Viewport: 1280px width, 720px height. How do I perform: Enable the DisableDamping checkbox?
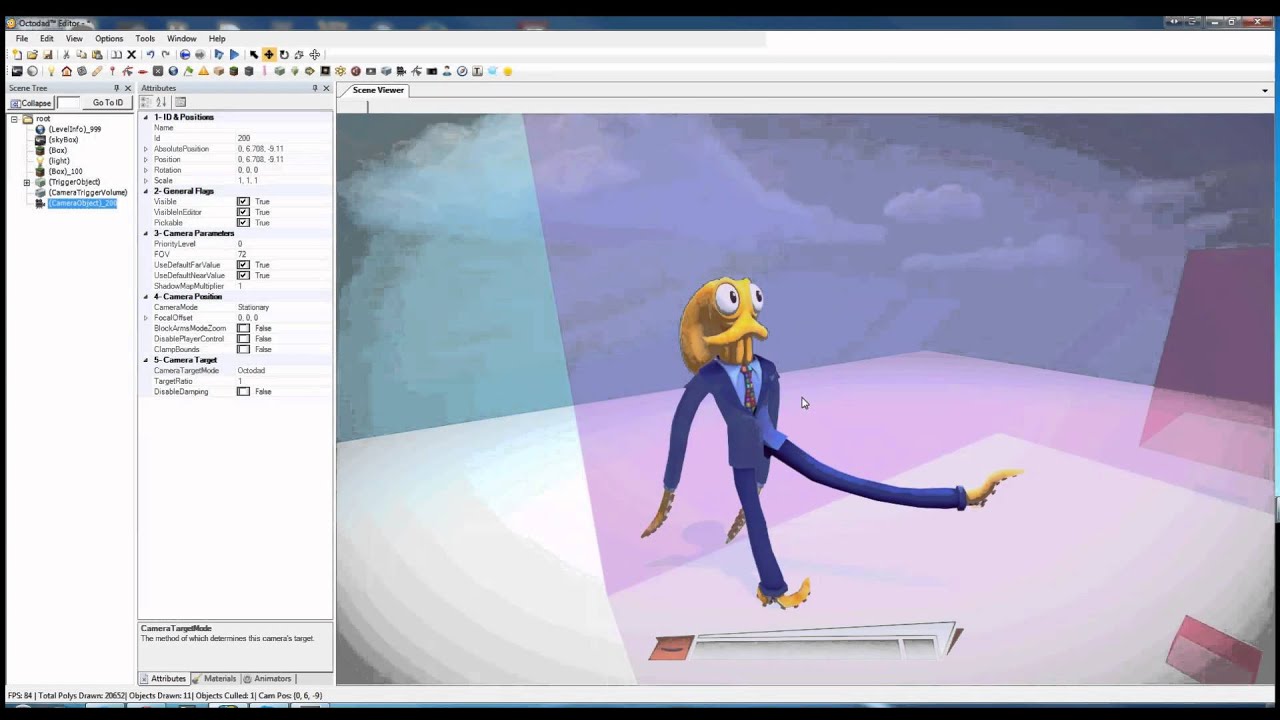pos(243,392)
